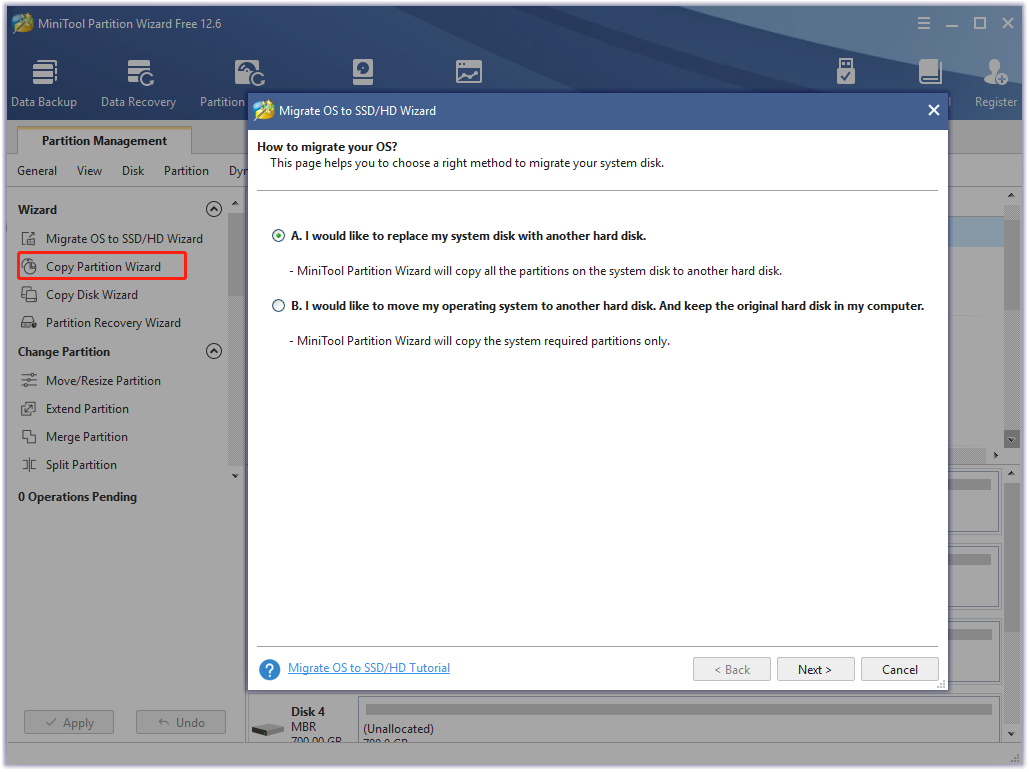
Task: Click the Bootable Media USB icon
Action: [x=845, y=72]
